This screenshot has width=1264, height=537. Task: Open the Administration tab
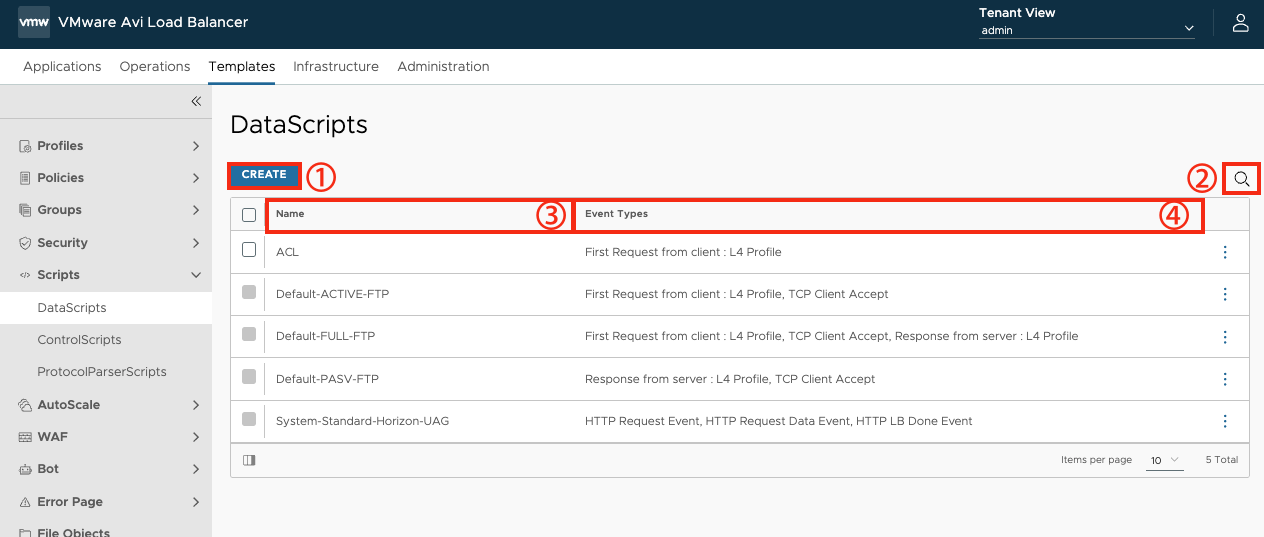click(x=443, y=66)
